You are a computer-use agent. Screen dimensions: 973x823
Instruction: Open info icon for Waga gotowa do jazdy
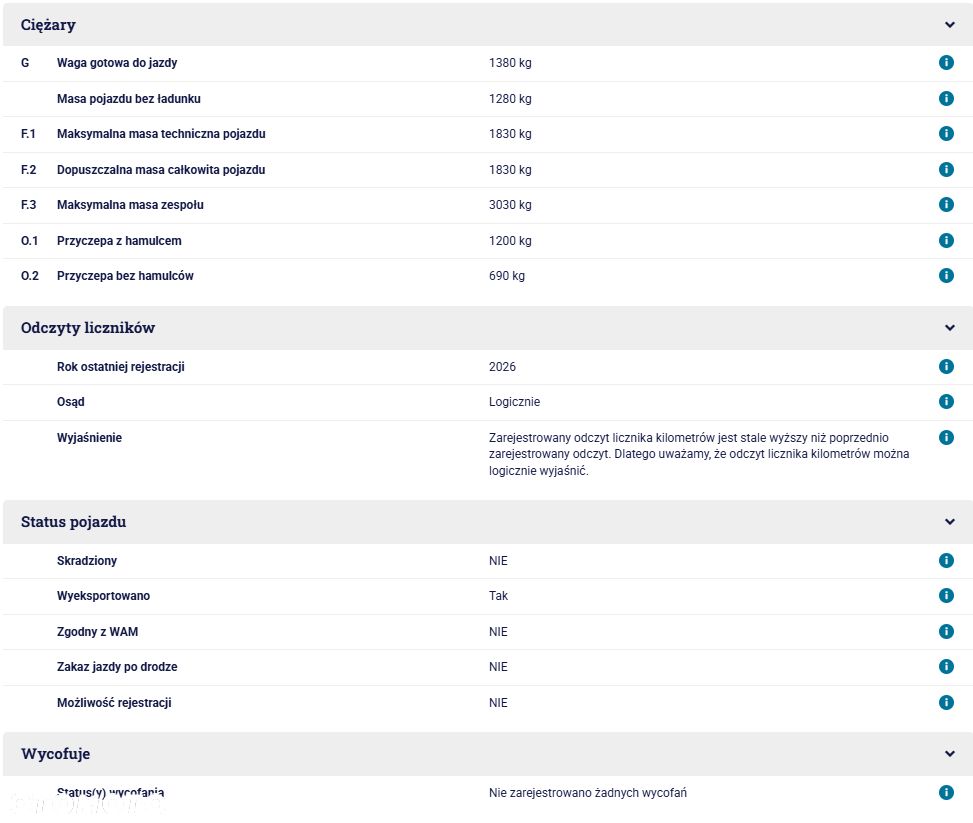946,62
